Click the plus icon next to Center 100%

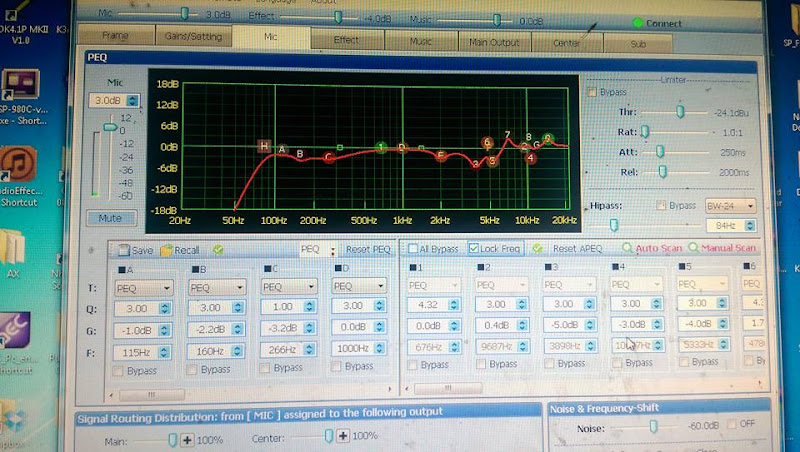click(x=343, y=436)
